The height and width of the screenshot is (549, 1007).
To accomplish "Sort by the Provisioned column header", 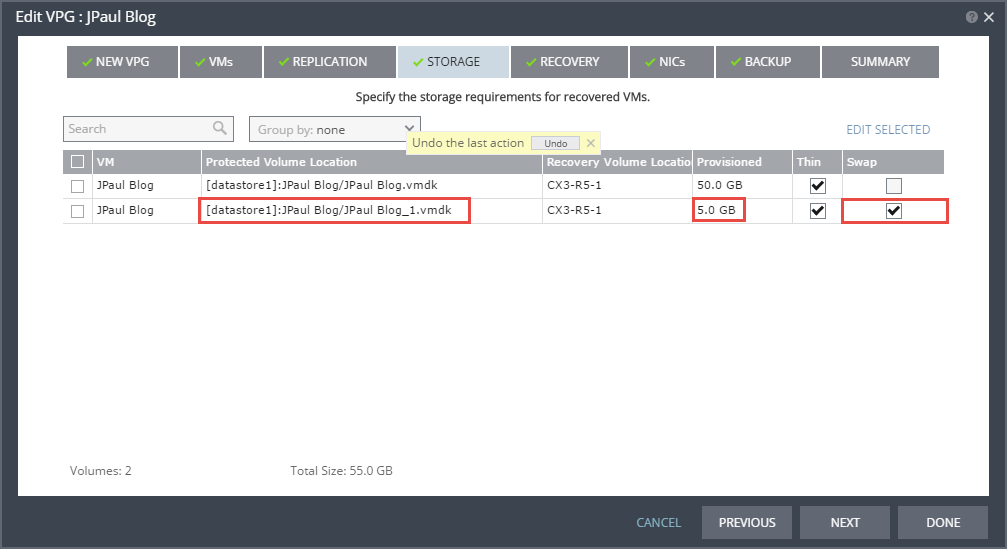I will (x=729, y=162).
